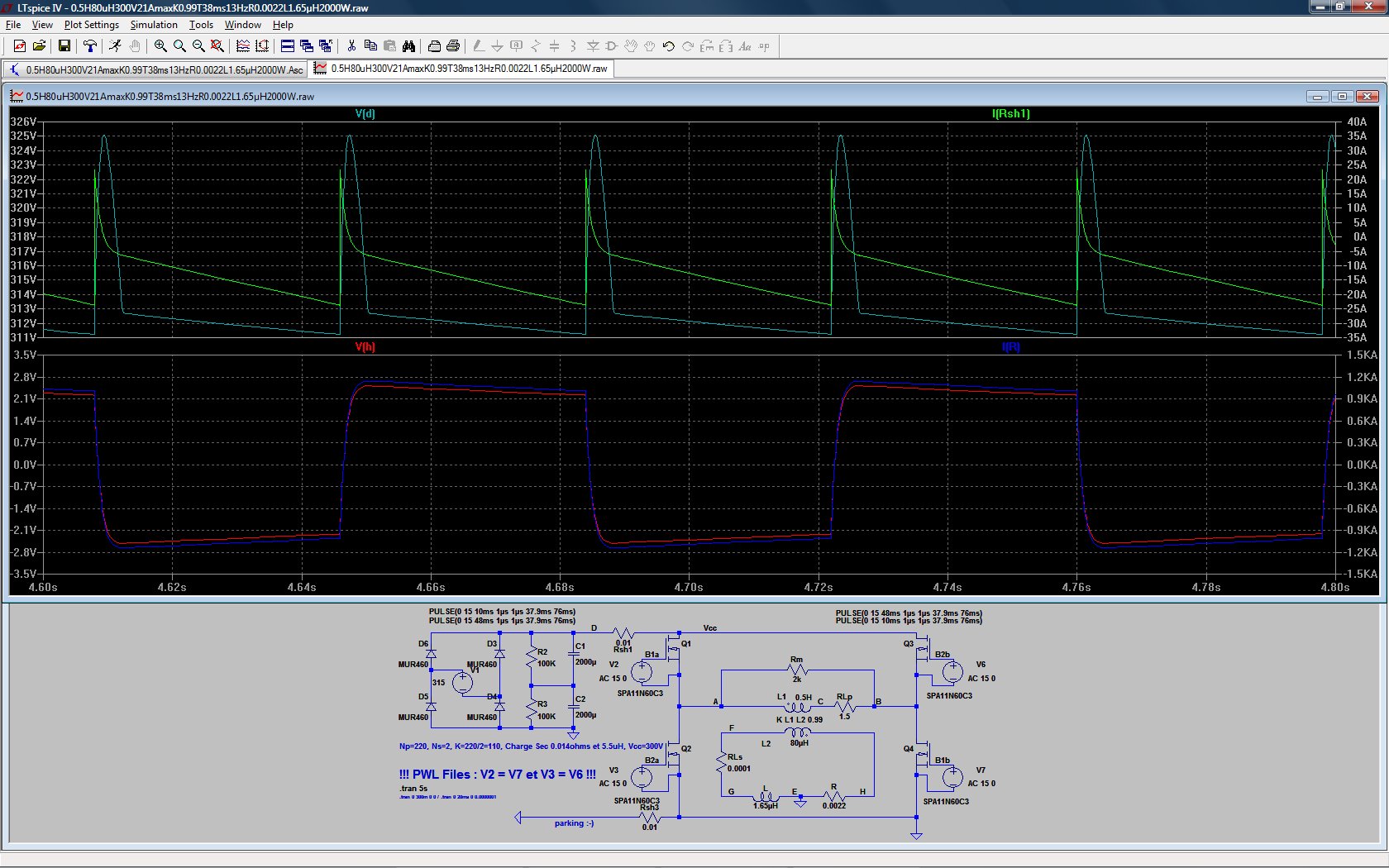
Task: Click the 'K L1 L2 0.99' coupling text
Action: (x=800, y=720)
